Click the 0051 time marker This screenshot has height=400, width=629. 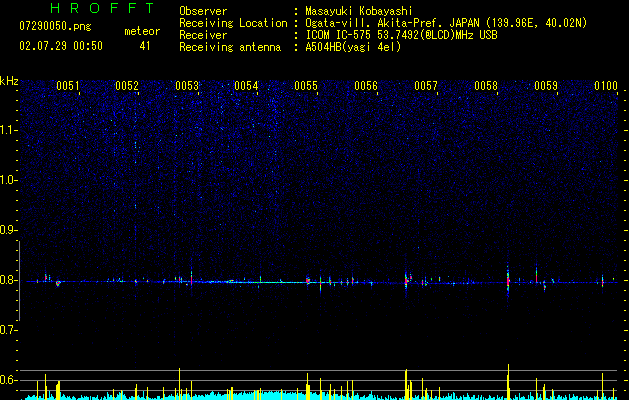coord(67,86)
